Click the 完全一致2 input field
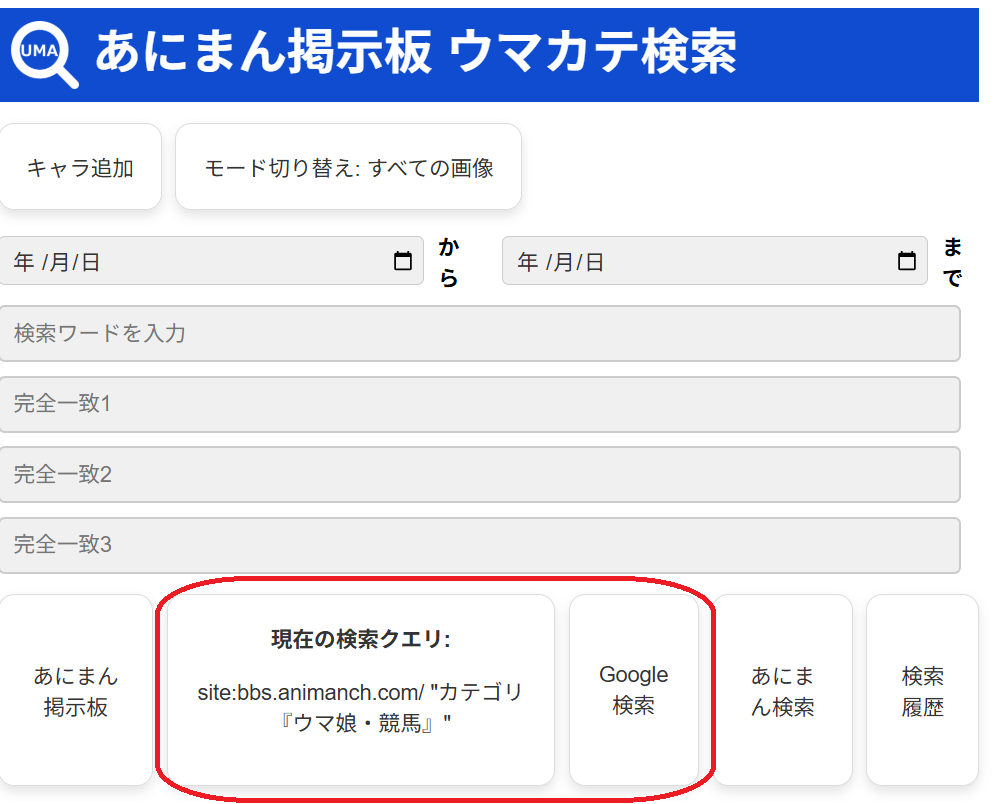Image resolution: width=996 pixels, height=804 pixels. click(480, 474)
